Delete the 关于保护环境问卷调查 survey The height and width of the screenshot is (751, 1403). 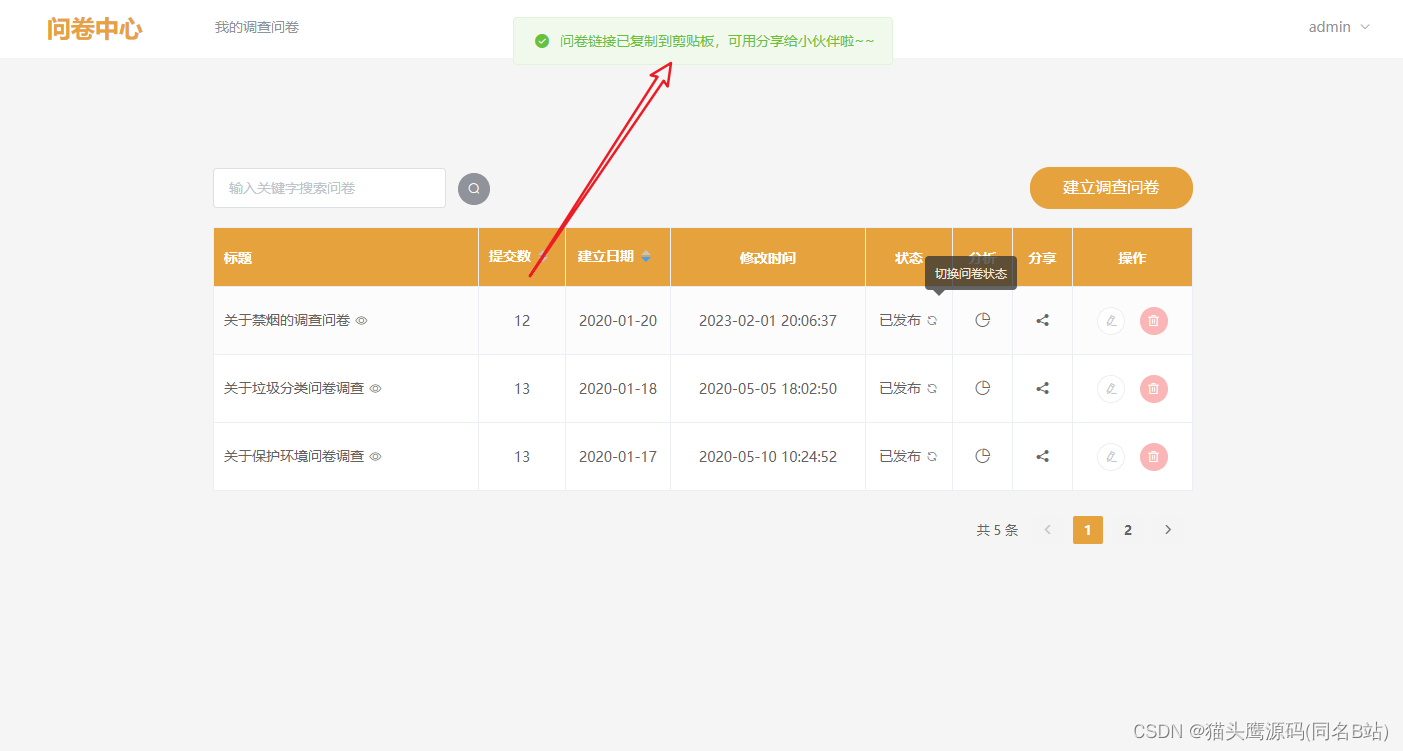coord(1154,457)
